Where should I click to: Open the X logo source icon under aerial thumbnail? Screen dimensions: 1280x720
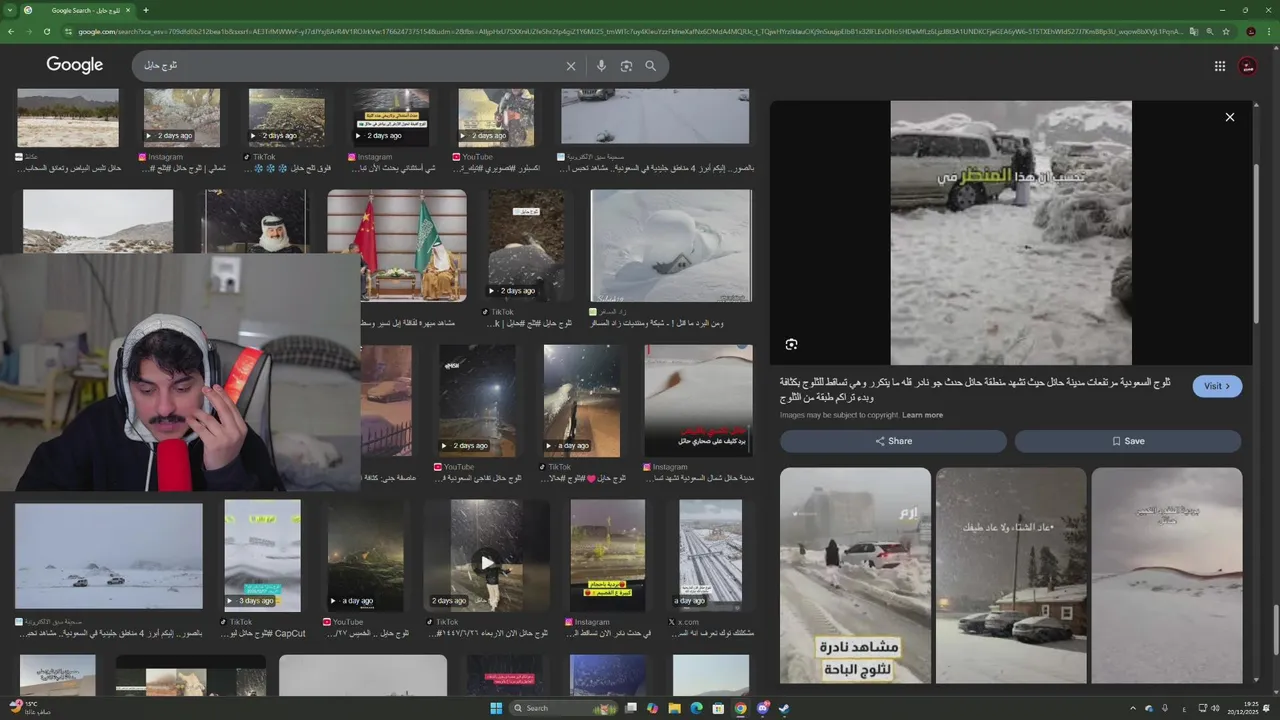(x=671, y=622)
